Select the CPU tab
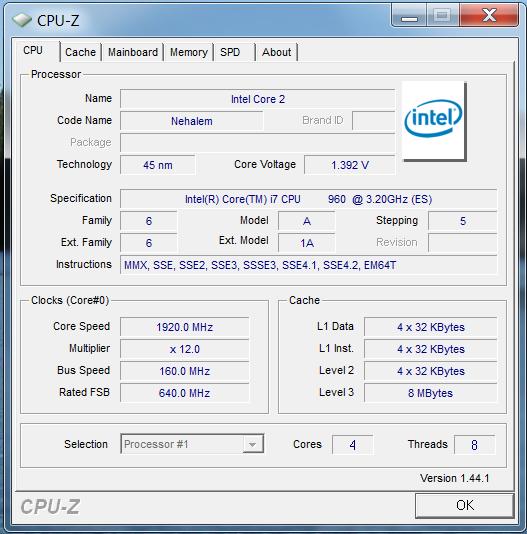 tap(33, 51)
